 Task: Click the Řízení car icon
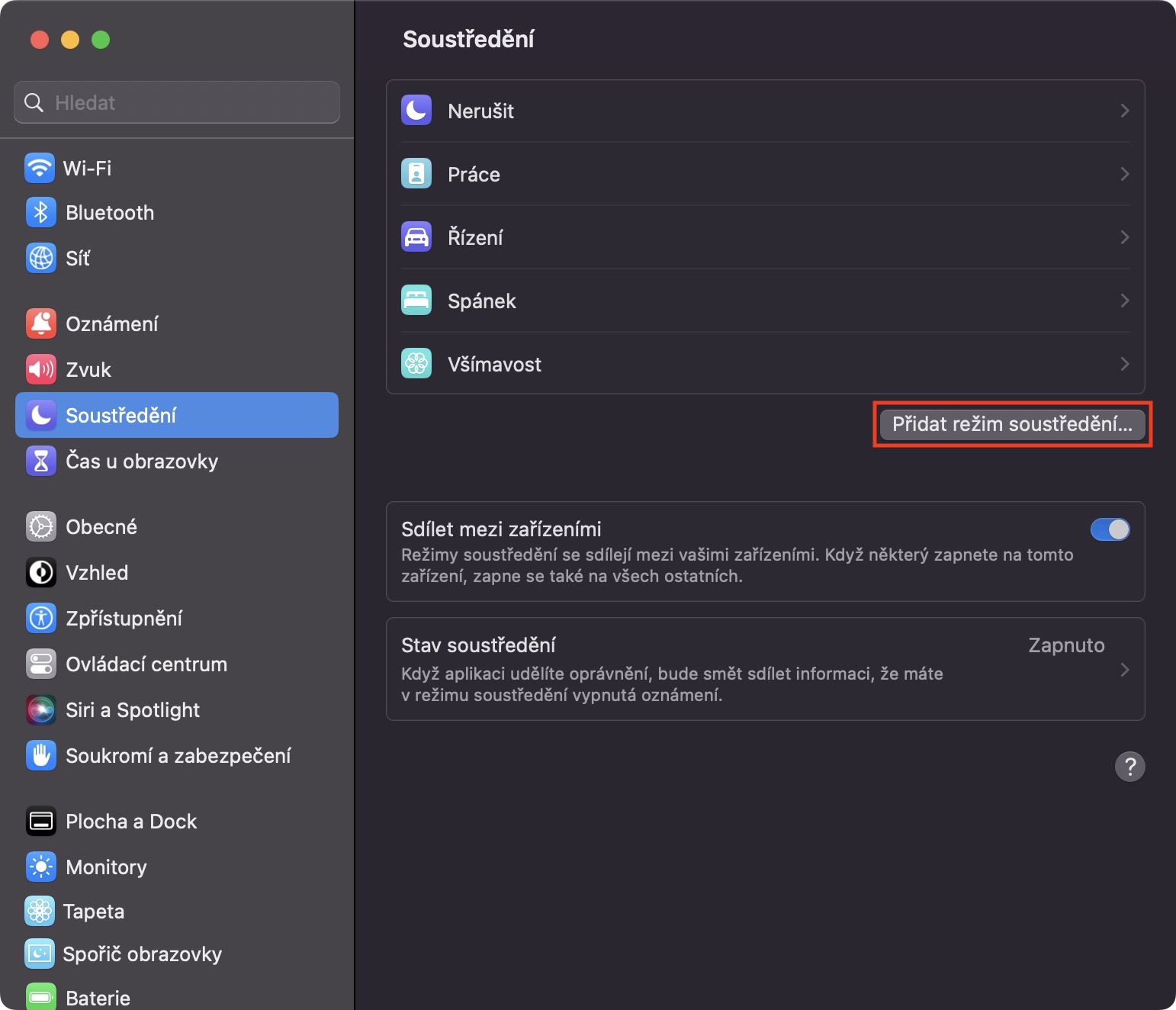416,237
